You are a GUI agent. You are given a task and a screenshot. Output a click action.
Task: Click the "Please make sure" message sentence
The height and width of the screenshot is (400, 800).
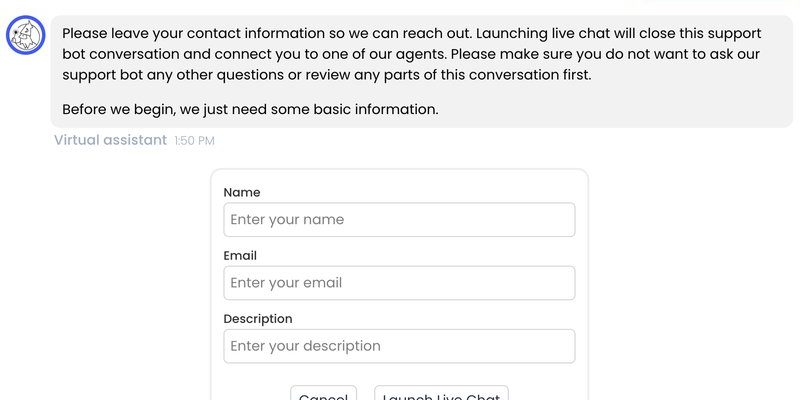tap(411, 64)
